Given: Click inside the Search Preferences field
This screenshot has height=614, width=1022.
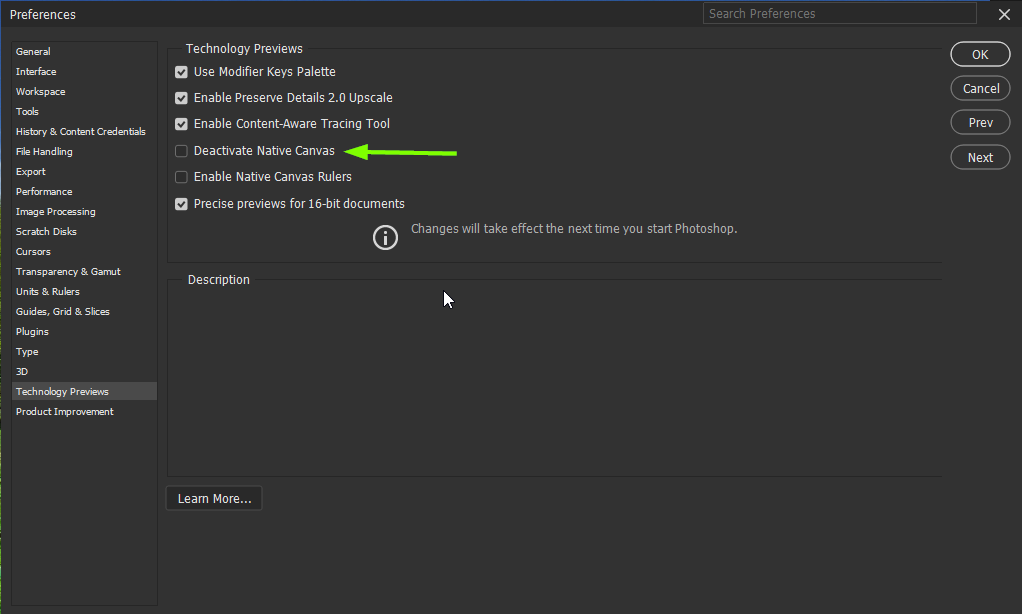Looking at the screenshot, I should (839, 13).
